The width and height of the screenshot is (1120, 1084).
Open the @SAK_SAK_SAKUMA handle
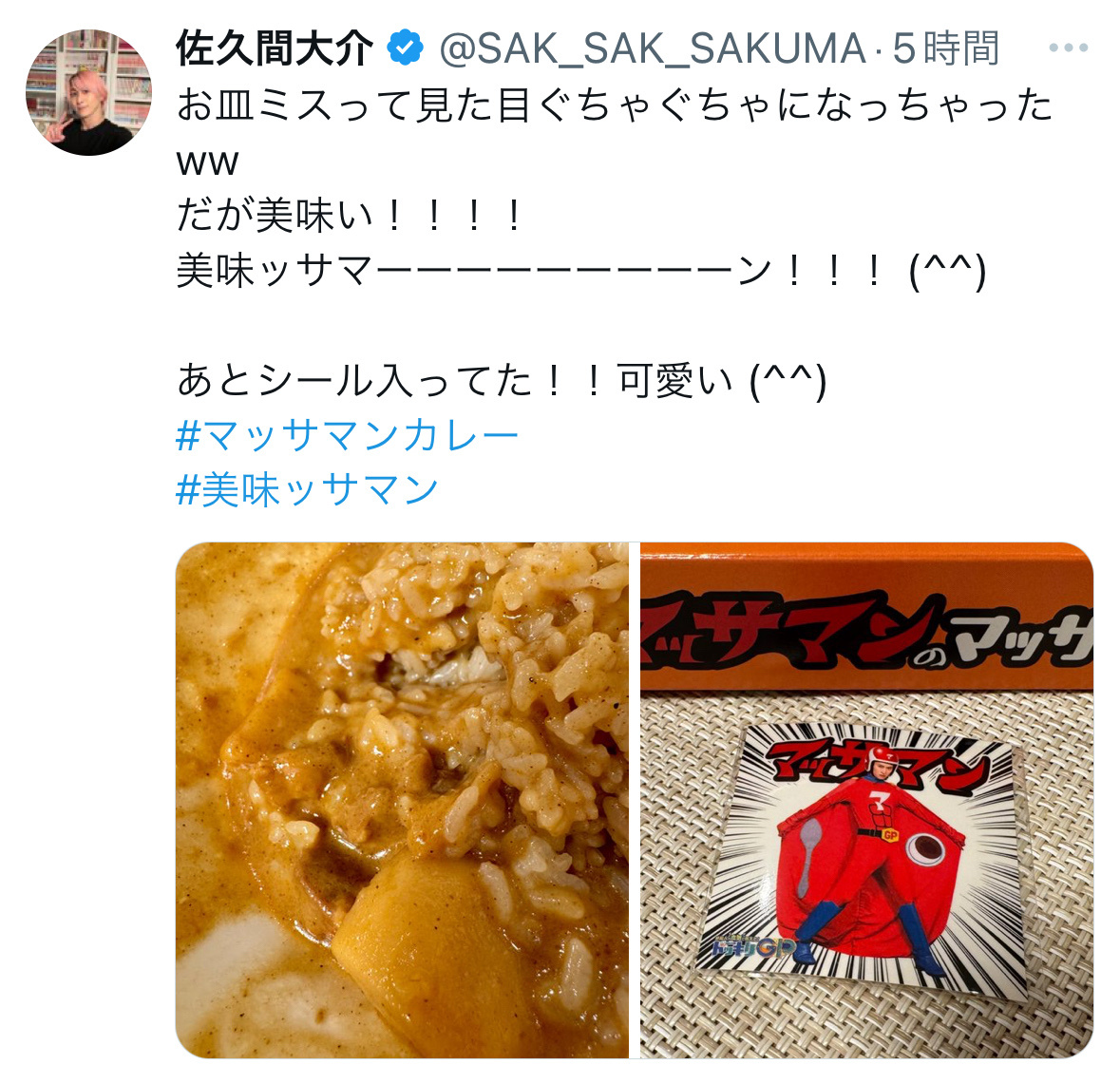coord(652,48)
